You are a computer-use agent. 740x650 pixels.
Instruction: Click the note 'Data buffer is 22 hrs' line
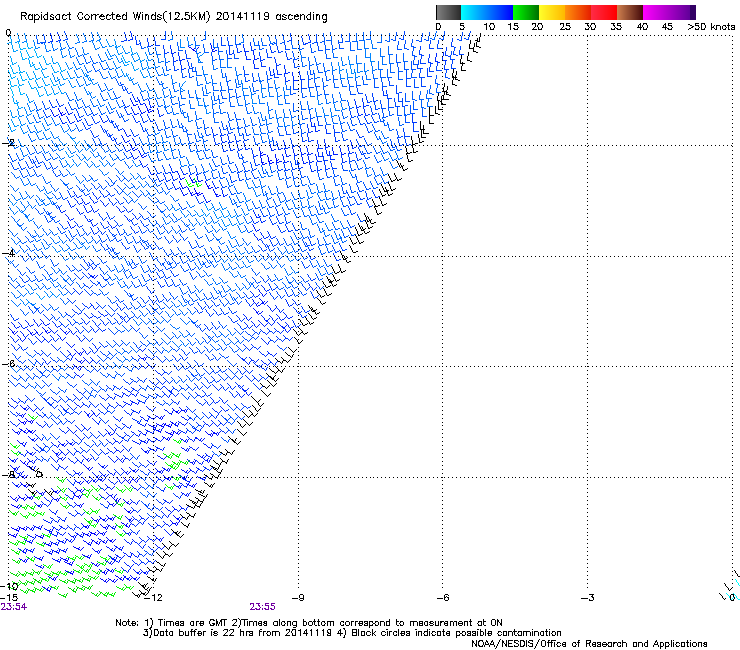[x=352, y=633]
